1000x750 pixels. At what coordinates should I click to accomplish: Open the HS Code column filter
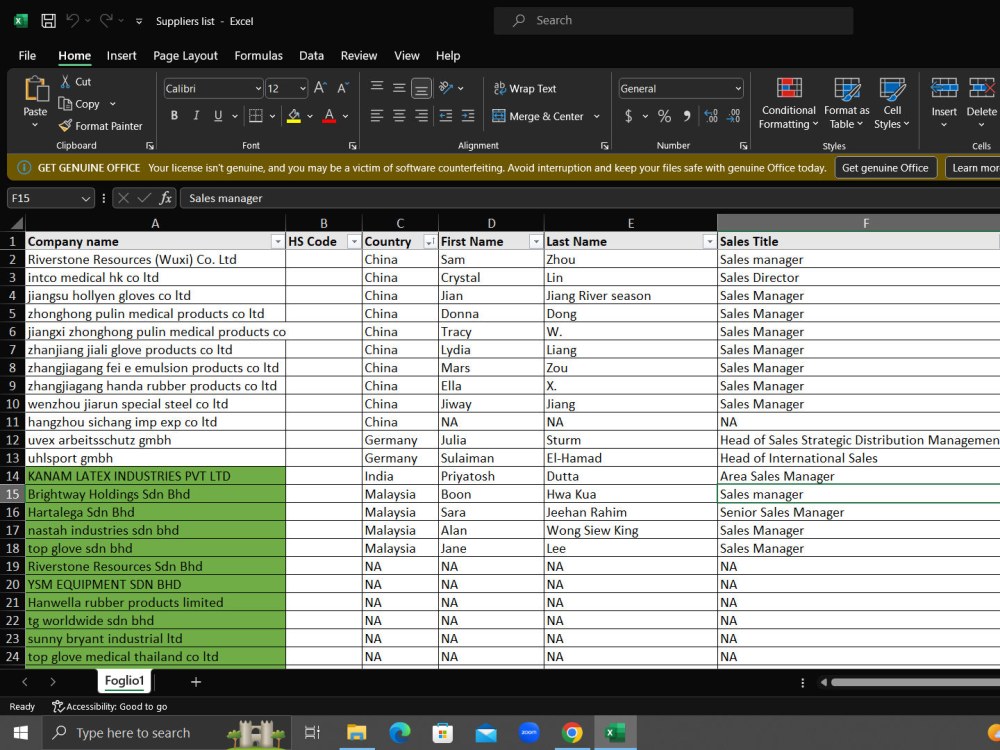(x=354, y=242)
